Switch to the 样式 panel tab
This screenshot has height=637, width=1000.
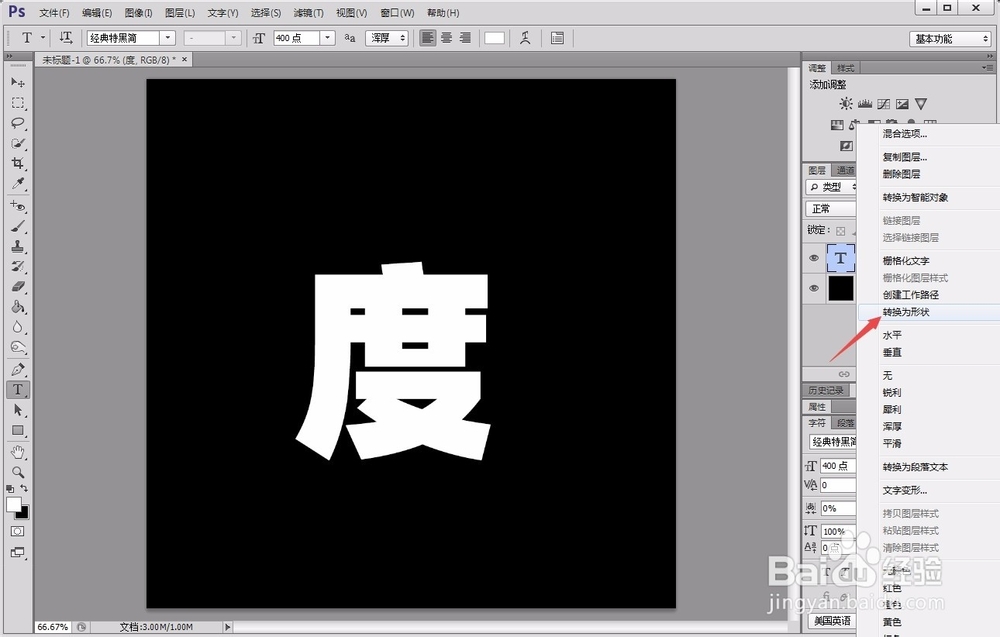[845, 68]
